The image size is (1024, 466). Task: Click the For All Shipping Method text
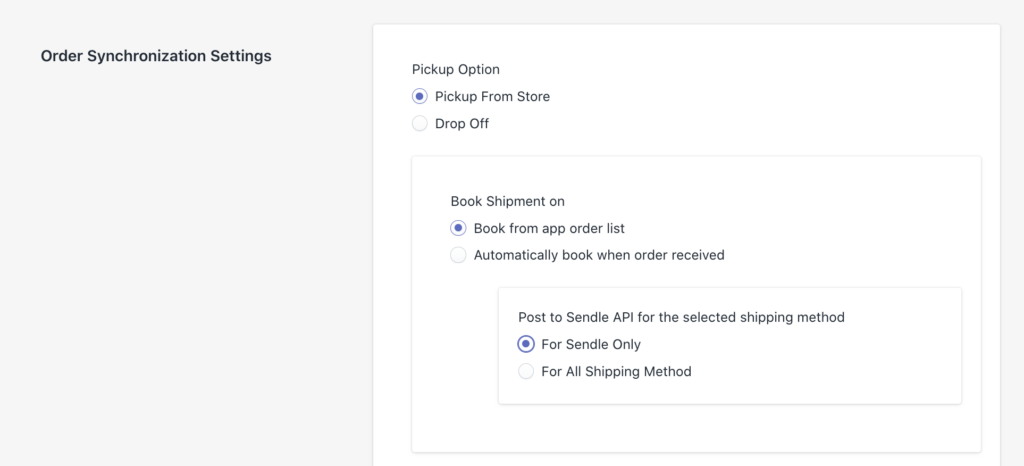[616, 371]
